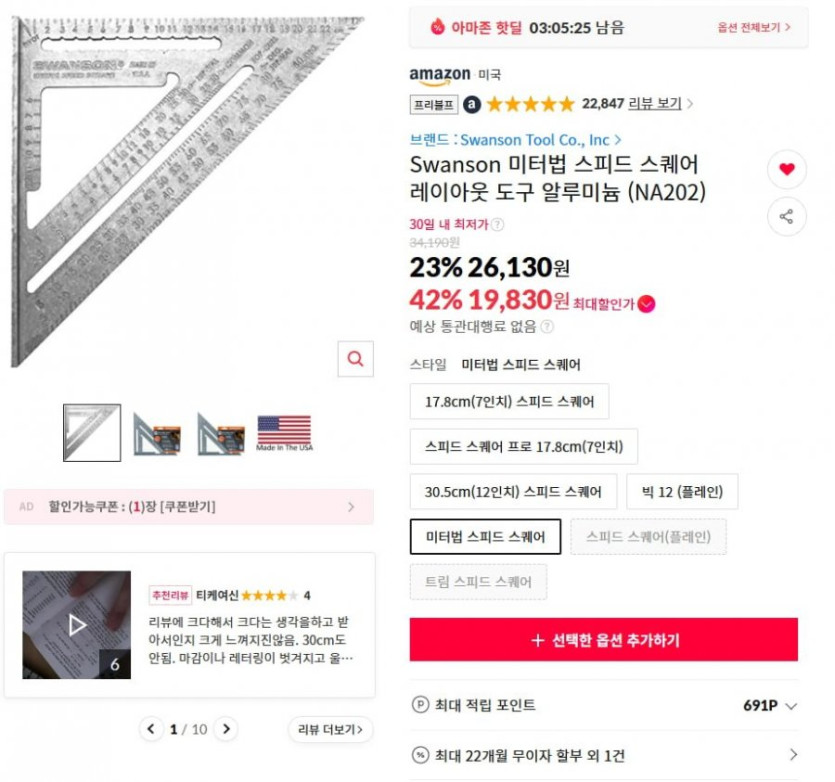
Task: Choose the 빅 12 (플레인) style
Action: (682, 491)
